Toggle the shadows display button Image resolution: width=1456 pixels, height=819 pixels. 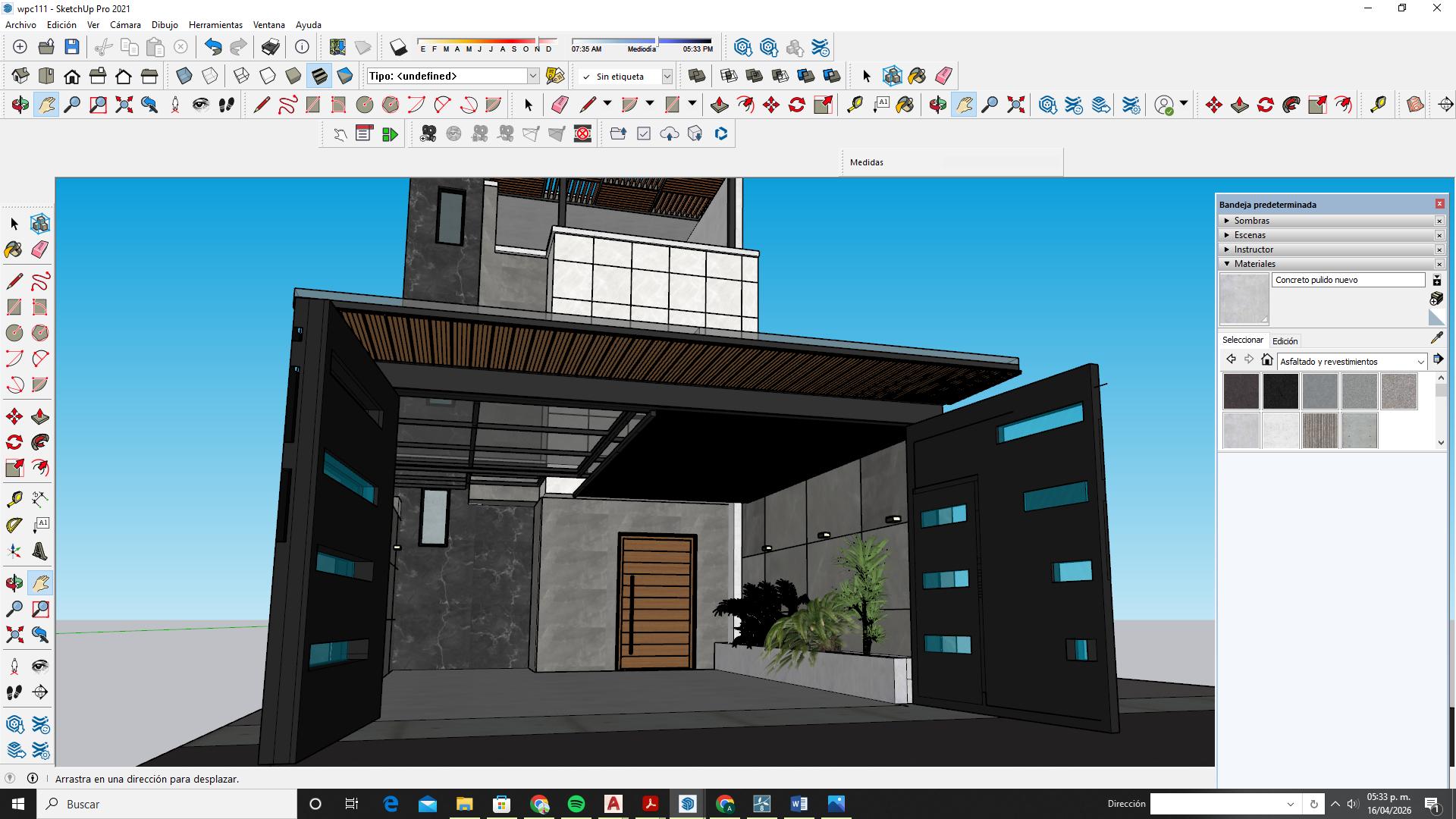[x=398, y=47]
